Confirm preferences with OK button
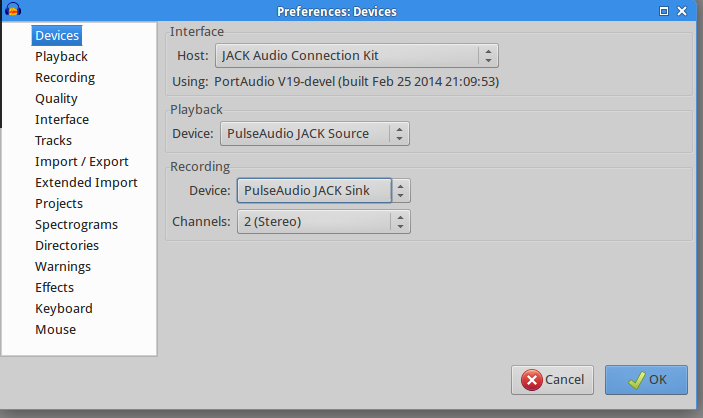Image resolution: width=703 pixels, height=418 pixels. click(x=645, y=380)
